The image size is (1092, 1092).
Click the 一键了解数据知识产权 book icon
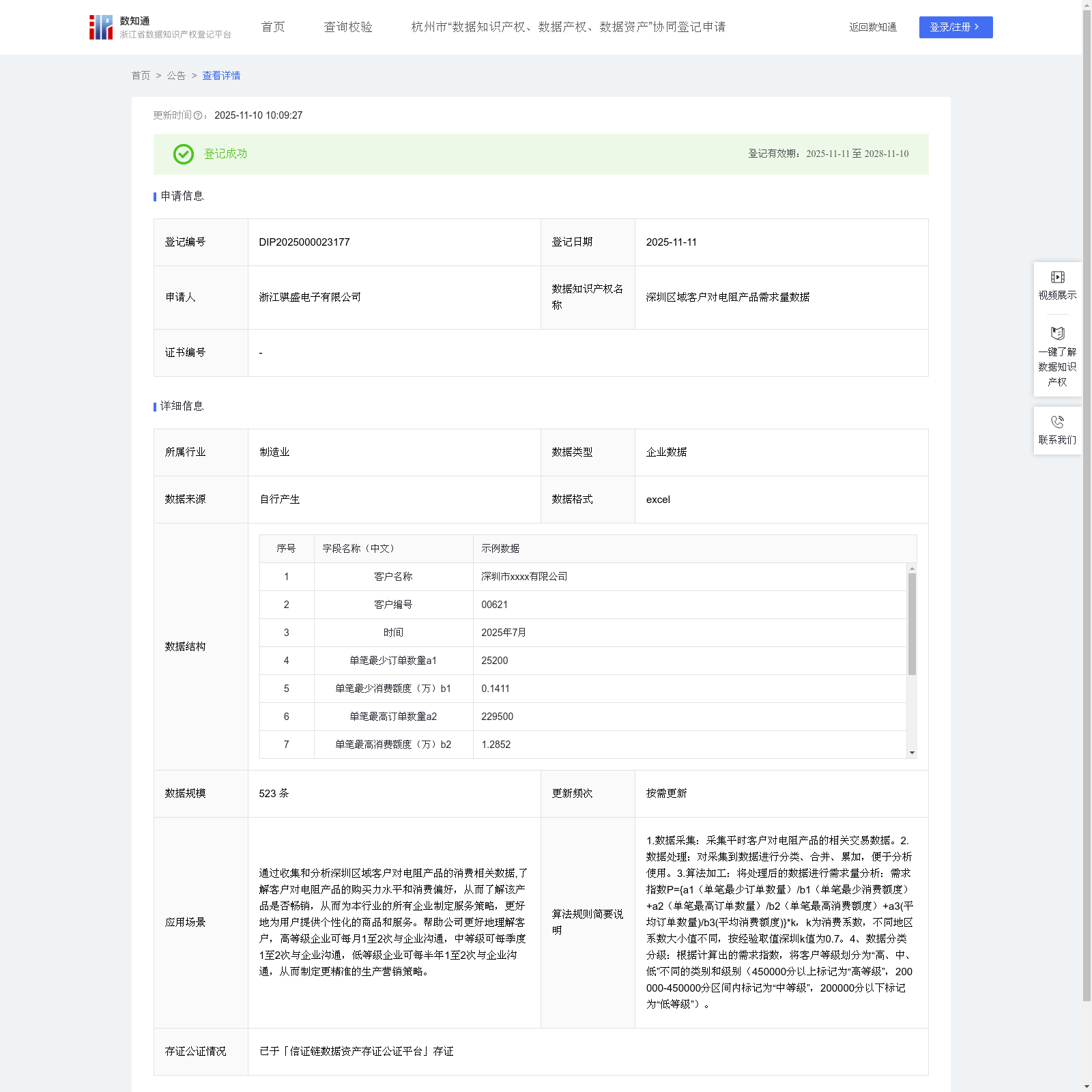pyautogui.click(x=1057, y=334)
